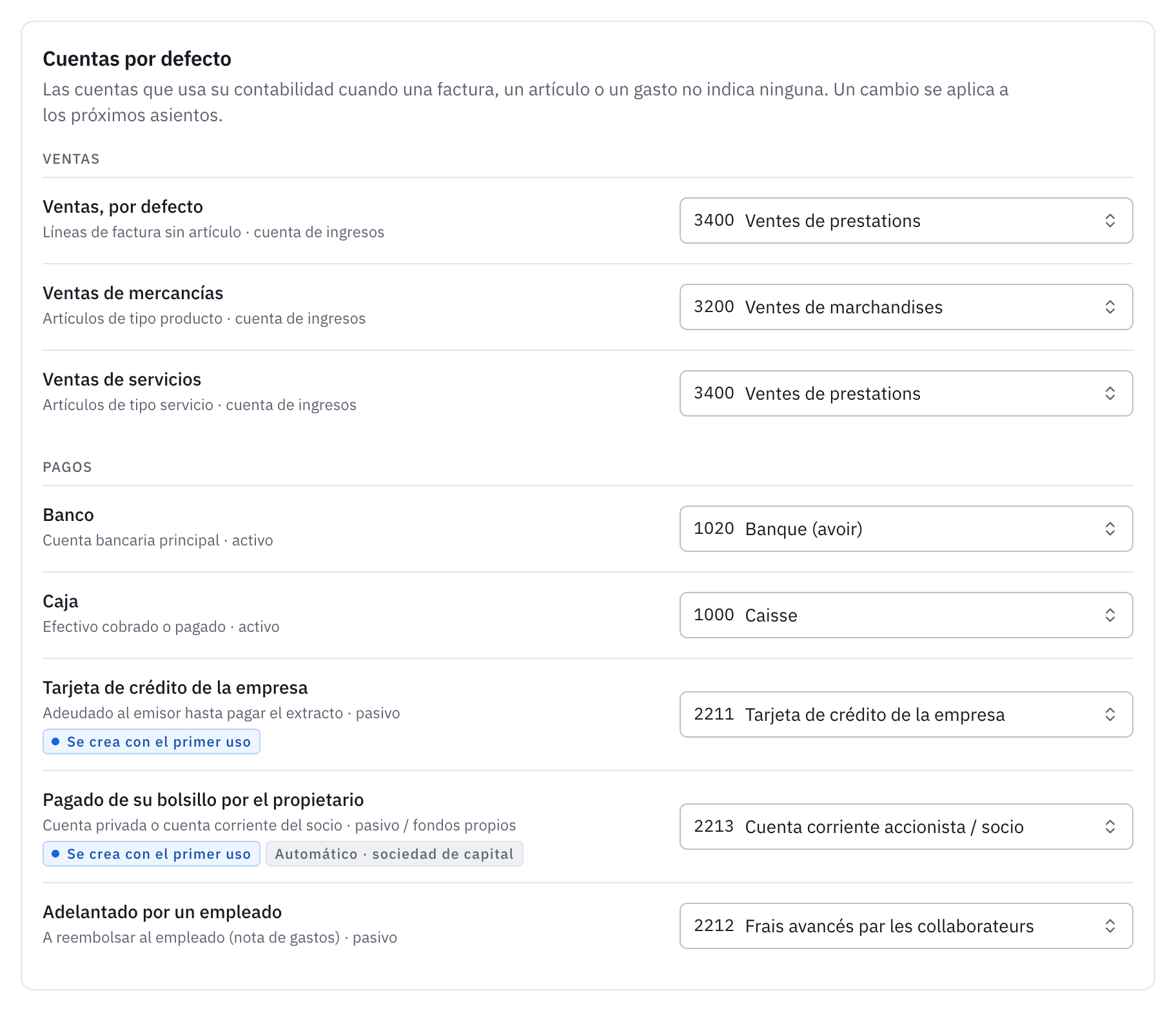Click 'Pagado de su bolsillo por el propietario' title

coord(203,800)
